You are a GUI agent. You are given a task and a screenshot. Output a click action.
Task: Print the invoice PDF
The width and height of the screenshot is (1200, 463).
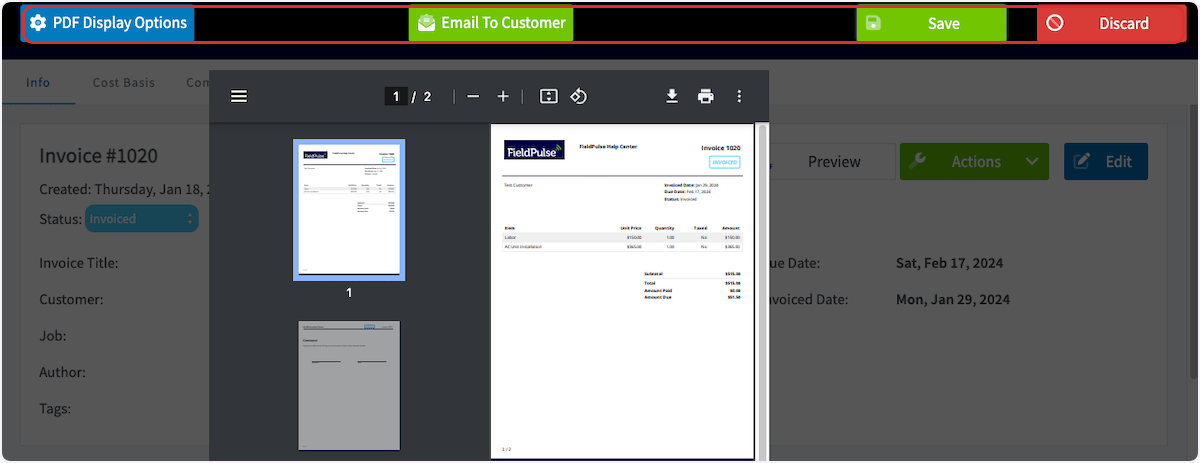[x=706, y=97]
